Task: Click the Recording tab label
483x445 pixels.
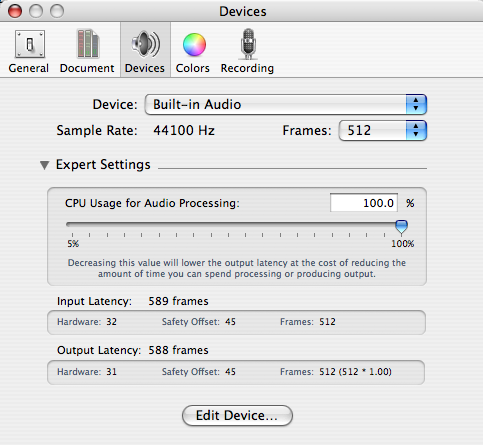Action: [x=247, y=68]
